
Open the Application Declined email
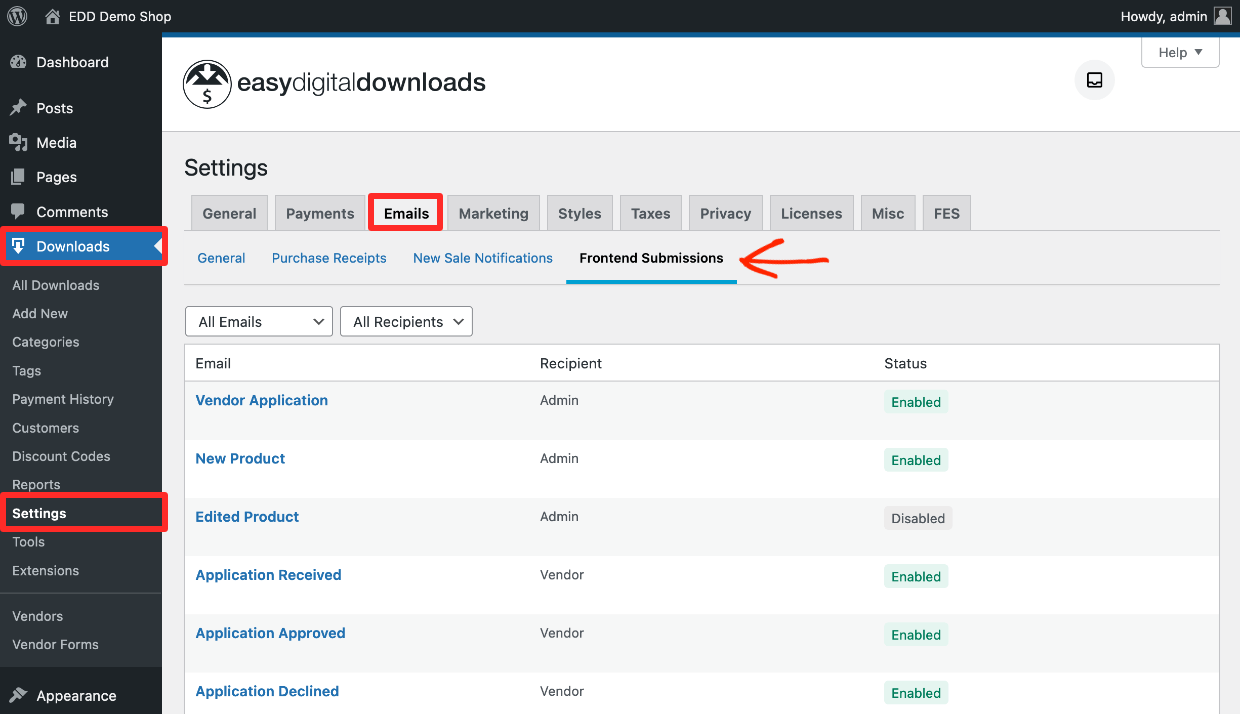point(267,691)
